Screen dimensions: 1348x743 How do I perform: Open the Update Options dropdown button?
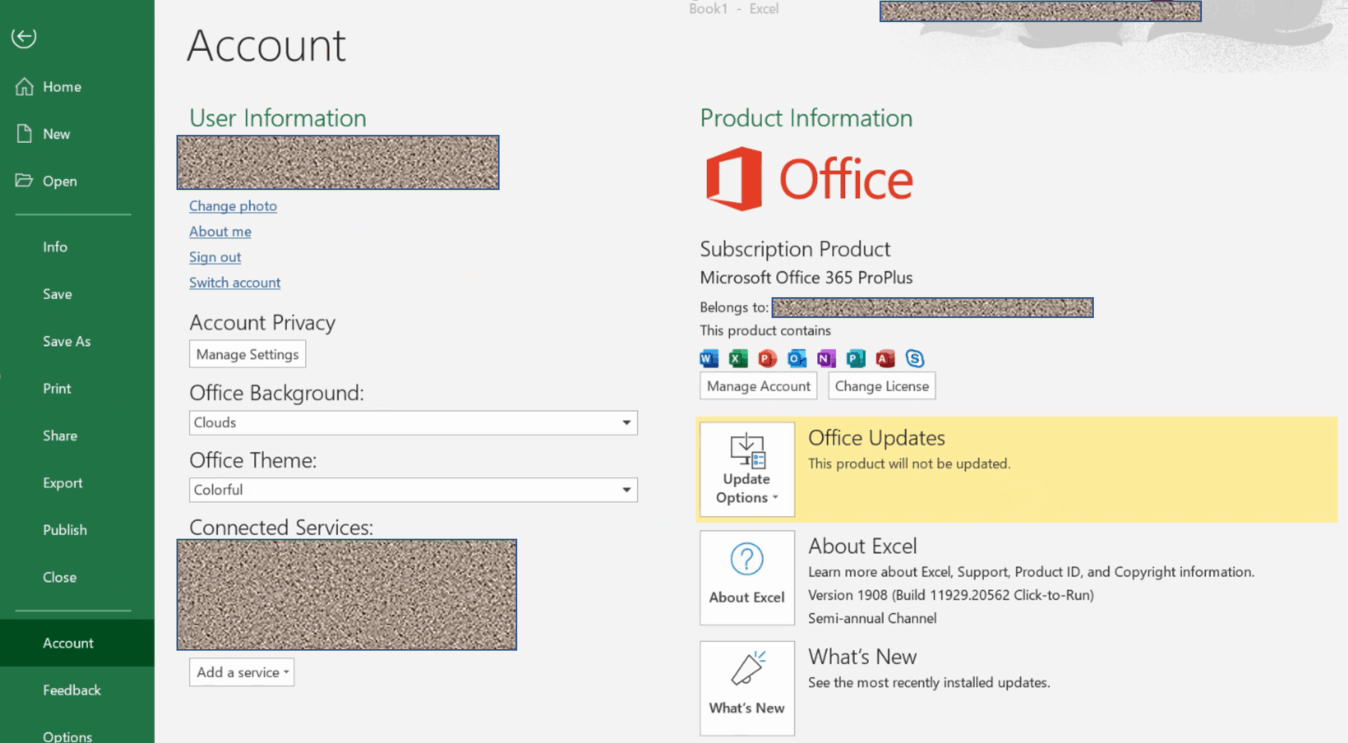pos(747,469)
